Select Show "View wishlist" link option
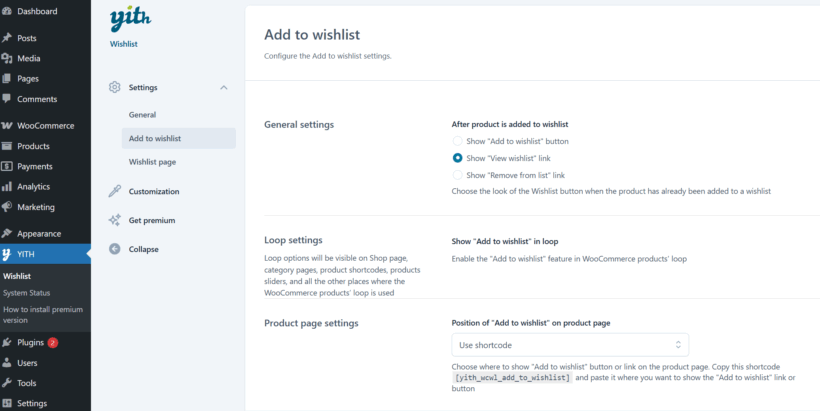This screenshot has width=820, height=411. (458, 158)
